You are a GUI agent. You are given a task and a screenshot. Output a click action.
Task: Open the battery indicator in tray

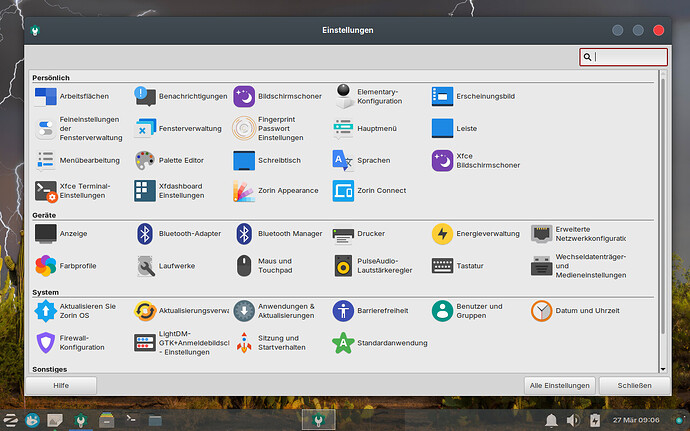click(x=595, y=420)
